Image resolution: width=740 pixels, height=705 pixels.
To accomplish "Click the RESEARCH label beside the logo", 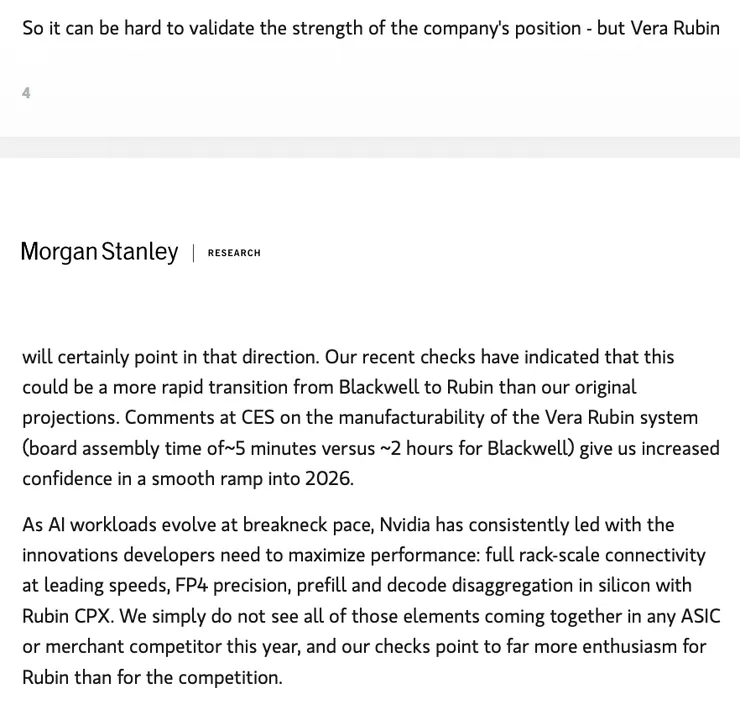I will pos(234,253).
